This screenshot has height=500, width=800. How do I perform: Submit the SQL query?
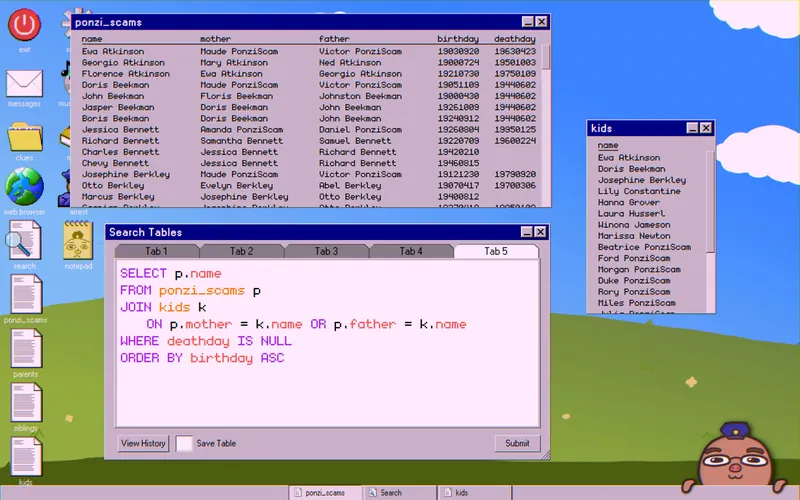(517, 443)
